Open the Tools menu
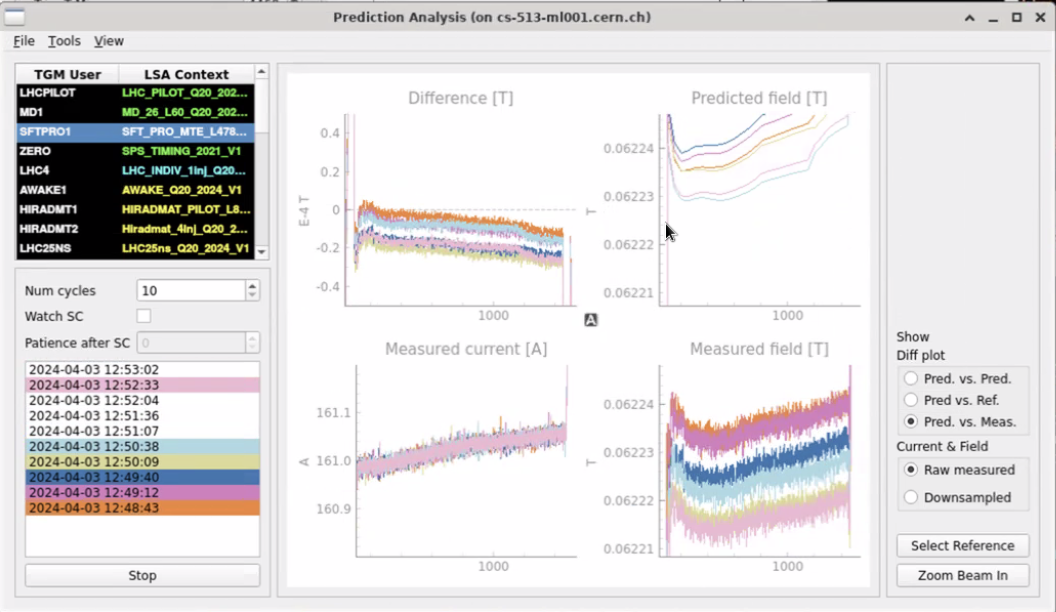This screenshot has width=1056, height=612. pos(64,41)
